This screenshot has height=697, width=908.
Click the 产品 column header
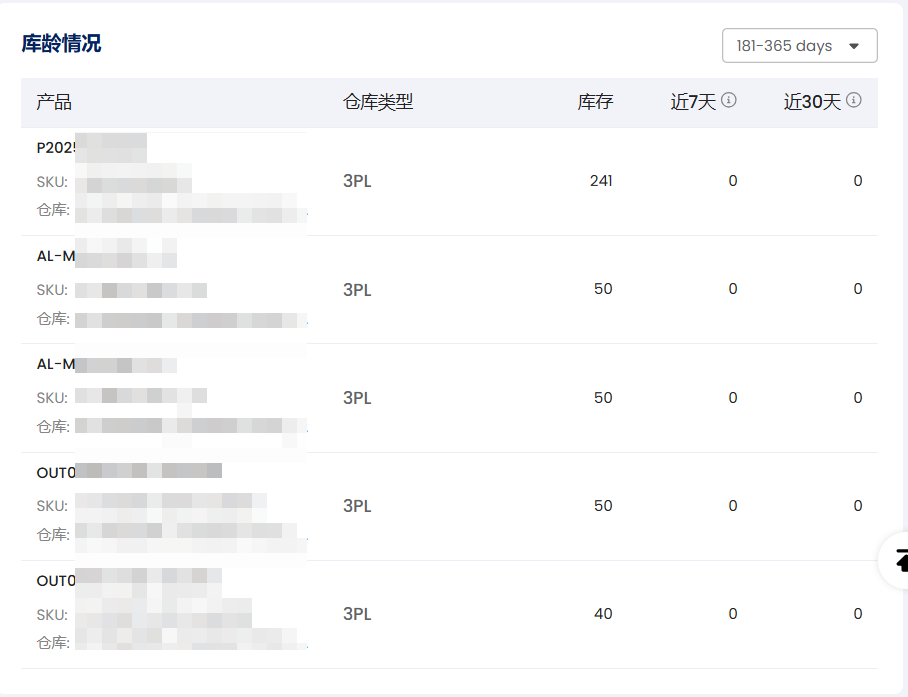click(54, 102)
